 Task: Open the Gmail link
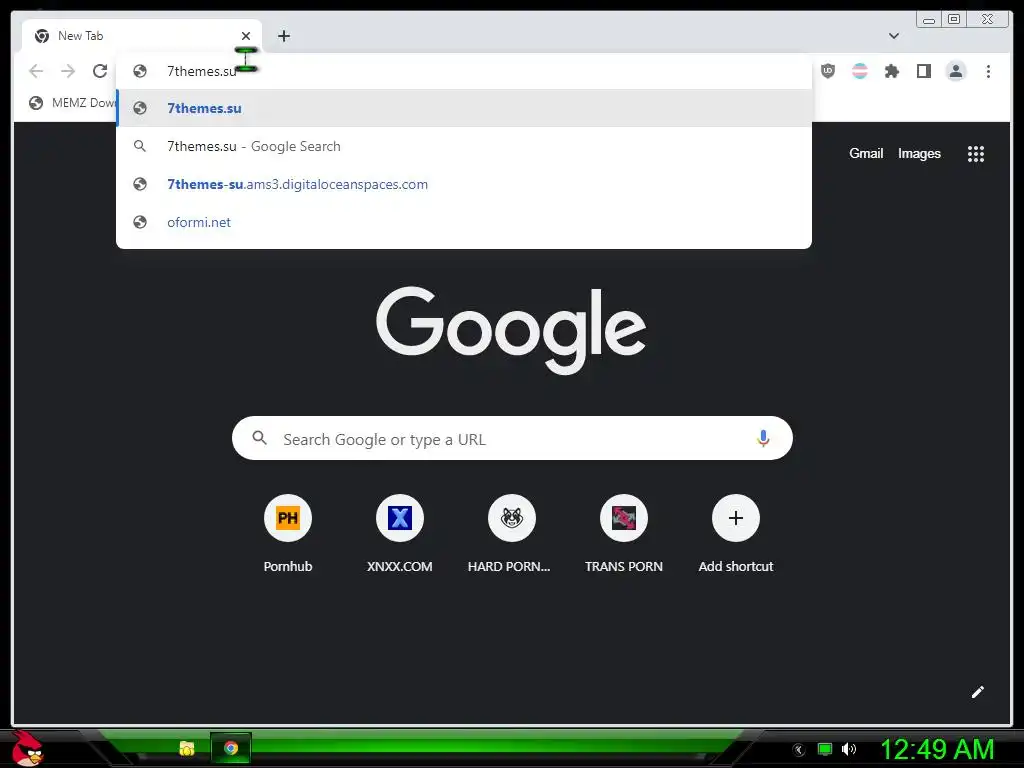coord(866,153)
